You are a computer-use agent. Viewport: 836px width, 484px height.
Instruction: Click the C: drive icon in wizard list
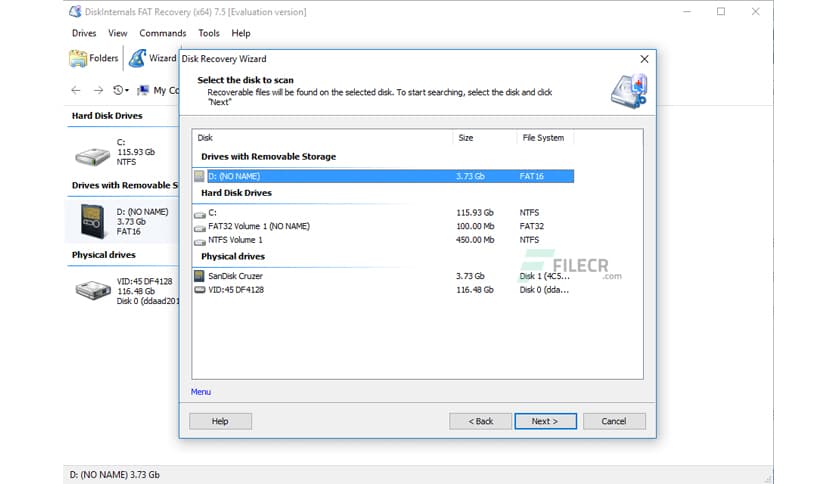click(x=200, y=214)
